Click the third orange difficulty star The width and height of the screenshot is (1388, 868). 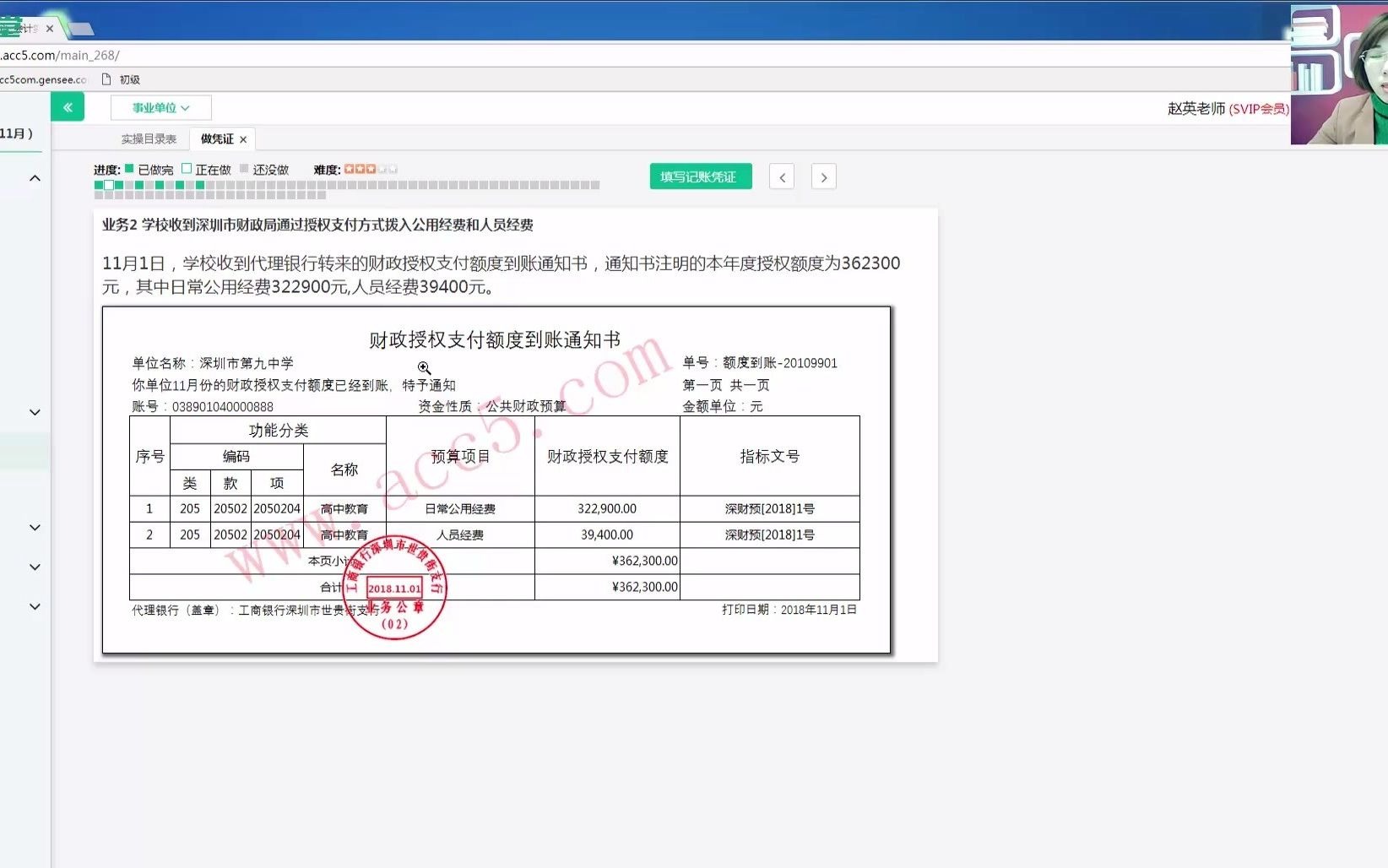pyautogui.click(x=371, y=168)
